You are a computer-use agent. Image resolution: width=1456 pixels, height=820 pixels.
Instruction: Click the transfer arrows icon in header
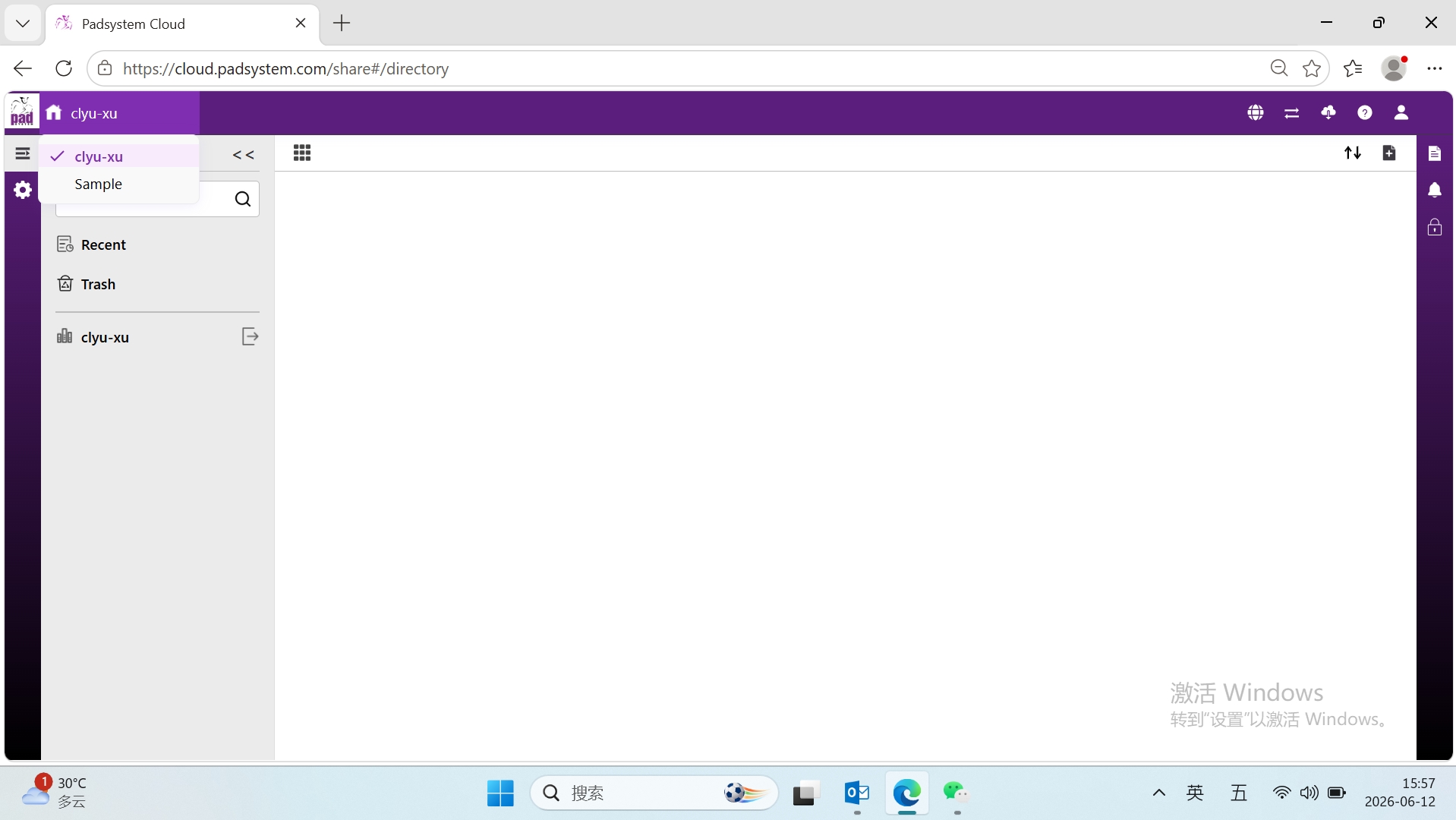[1292, 113]
